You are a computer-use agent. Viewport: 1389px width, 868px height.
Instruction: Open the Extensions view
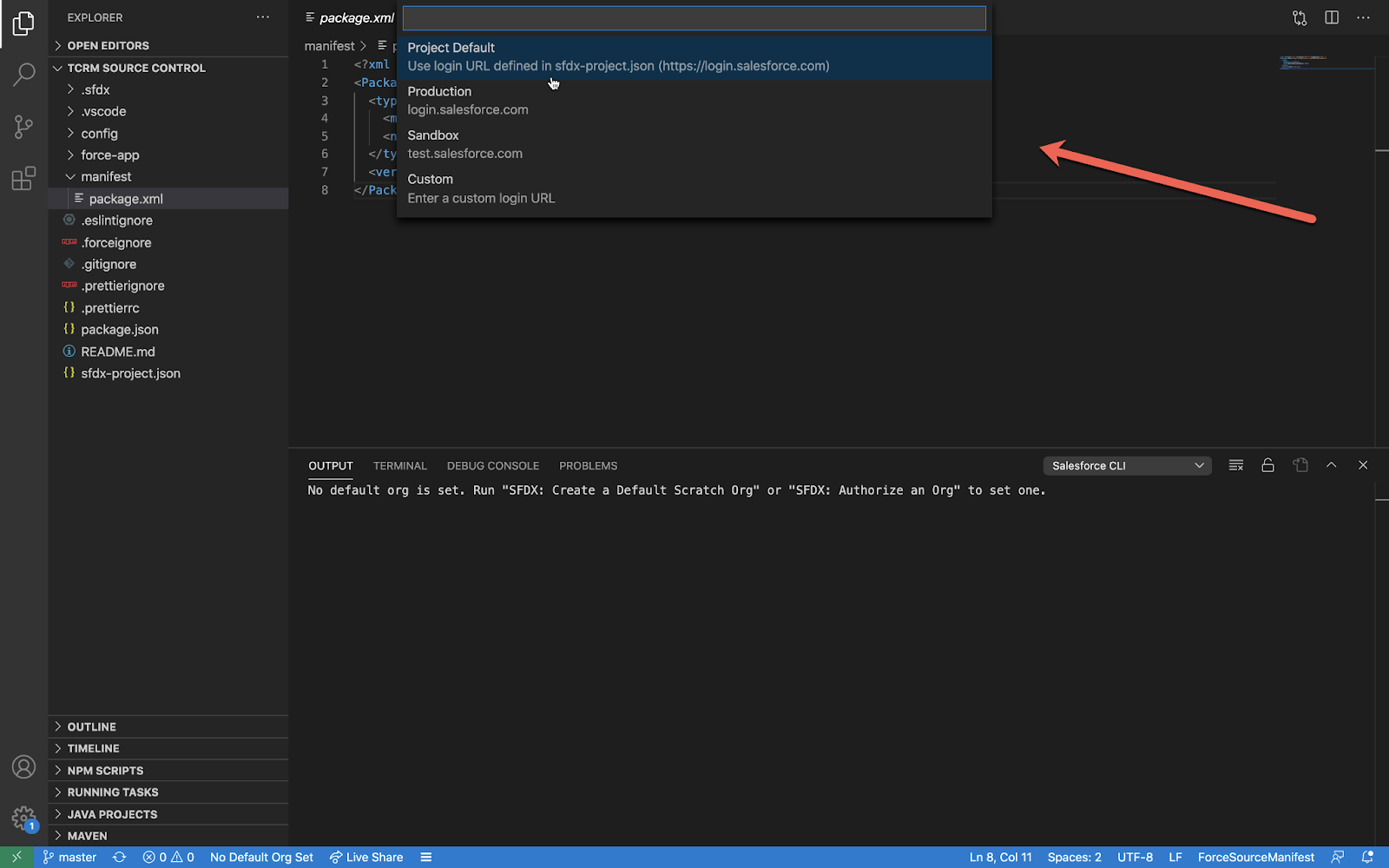(x=23, y=178)
